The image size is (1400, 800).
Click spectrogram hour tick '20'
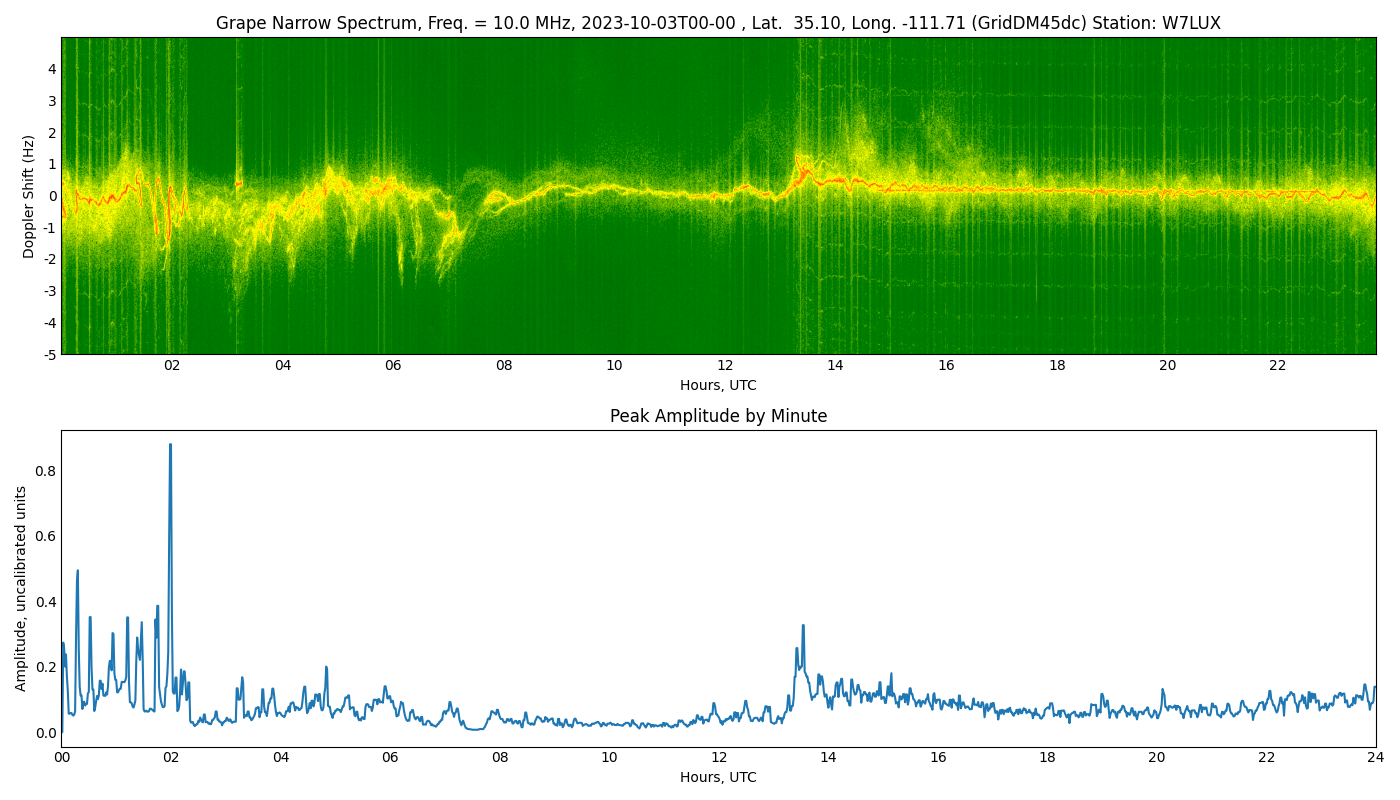click(x=1167, y=366)
